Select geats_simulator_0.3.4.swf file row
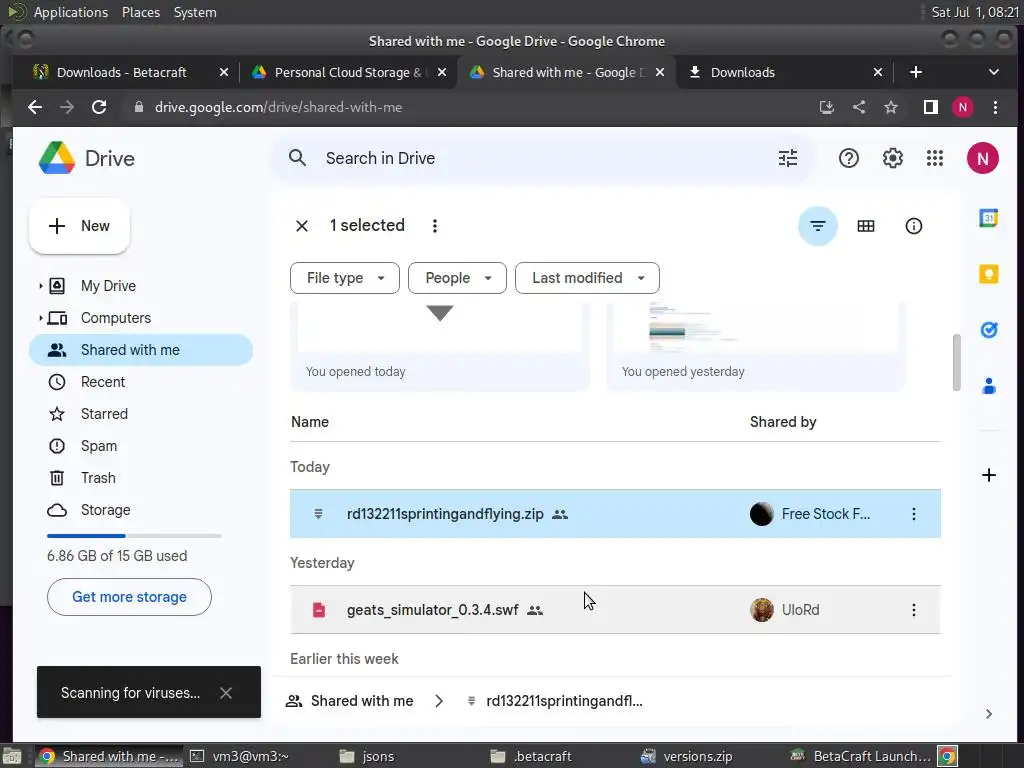 point(615,610)
